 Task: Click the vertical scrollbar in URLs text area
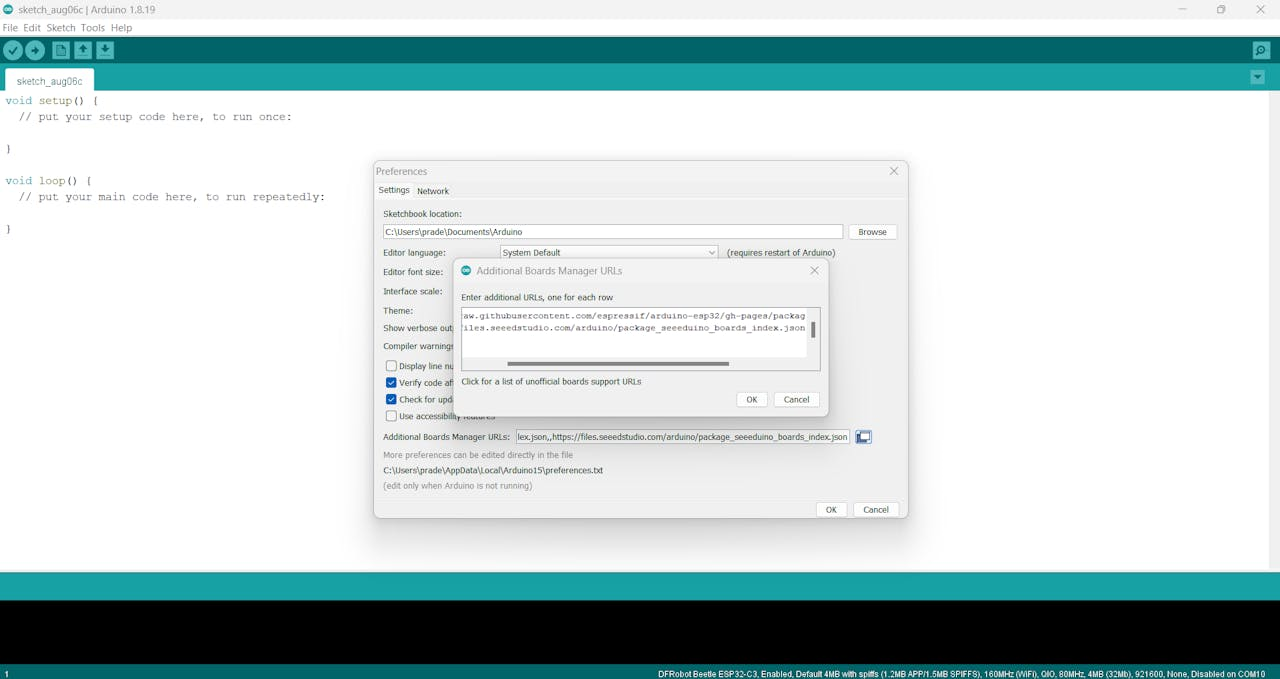point(813,329)
